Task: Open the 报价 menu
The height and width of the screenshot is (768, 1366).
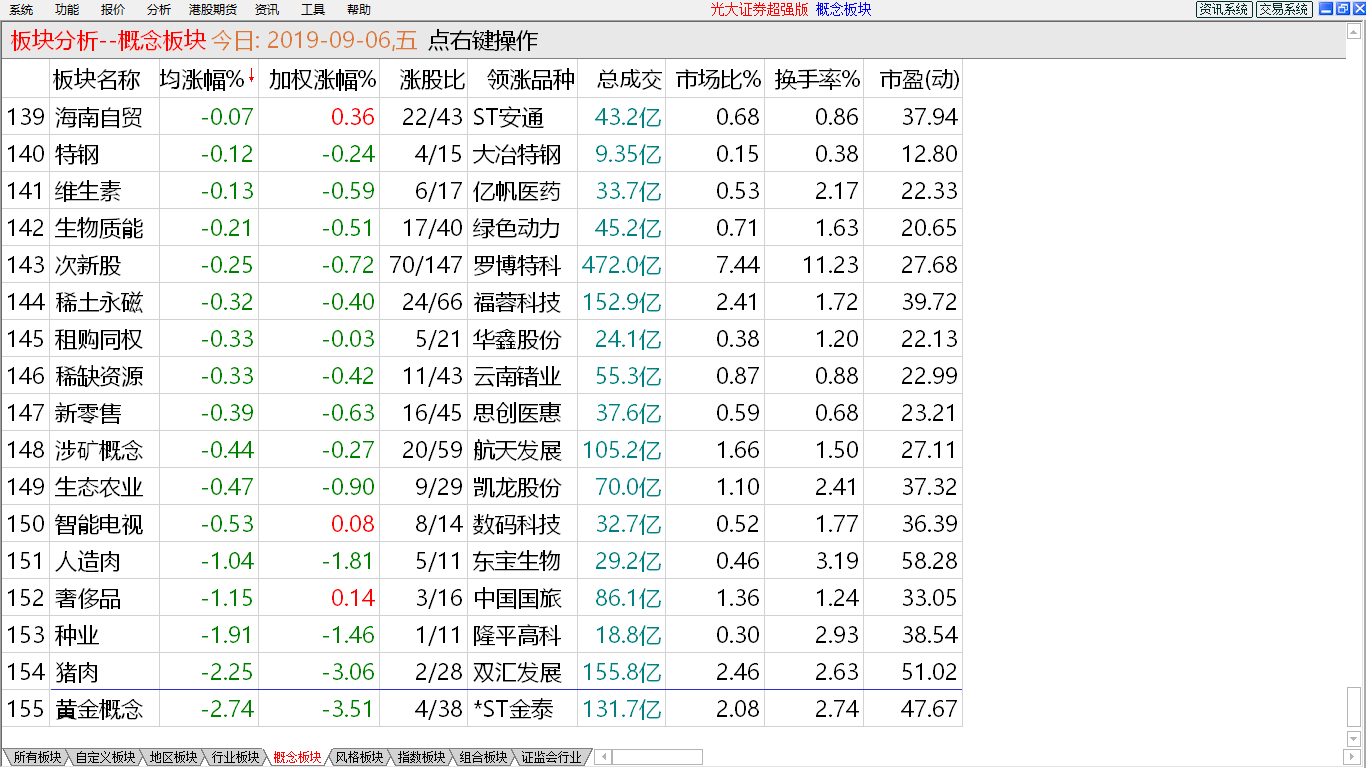Action: [x=113, y=9]
